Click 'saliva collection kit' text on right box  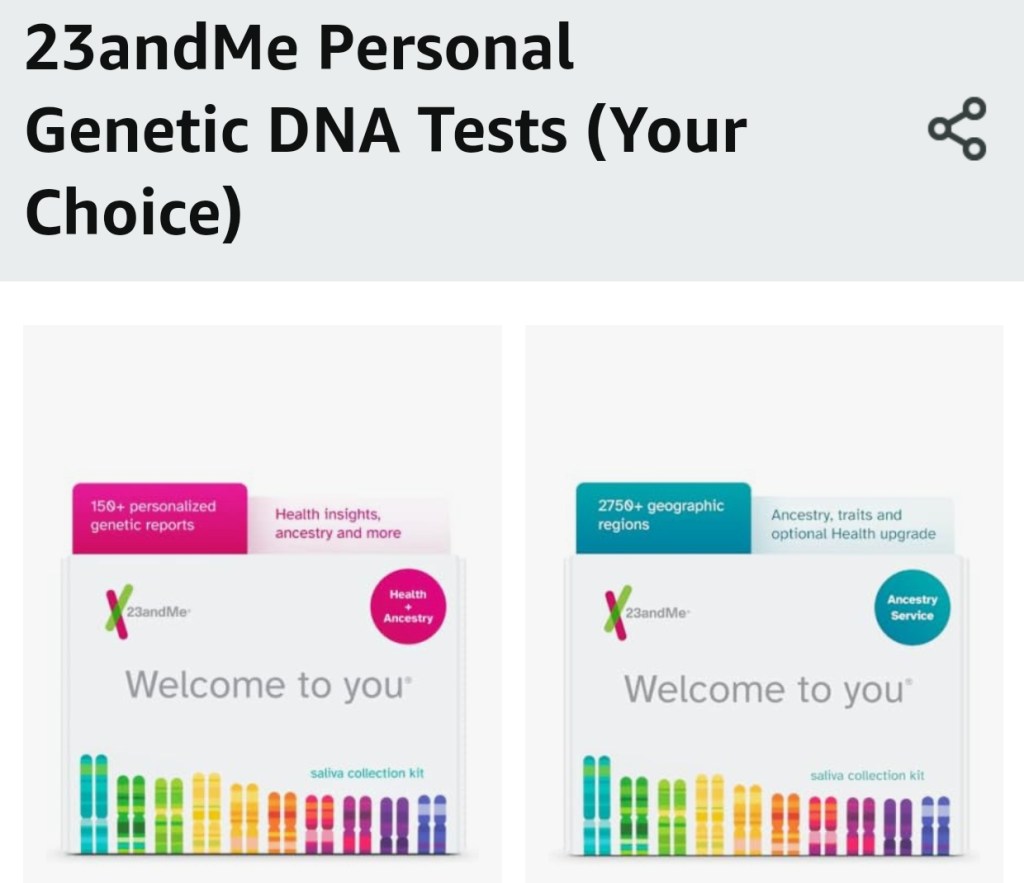(x=866, y=775)
